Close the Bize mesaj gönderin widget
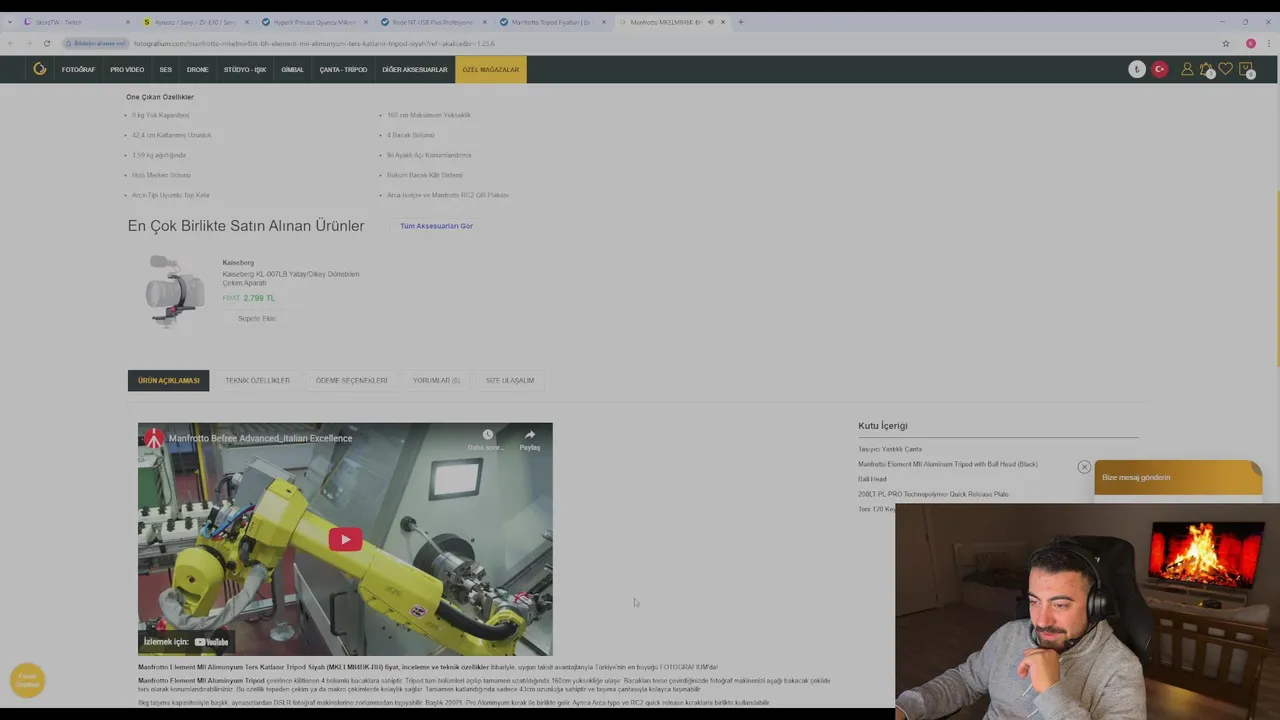1280x720 pixels. pos(1084,467)
